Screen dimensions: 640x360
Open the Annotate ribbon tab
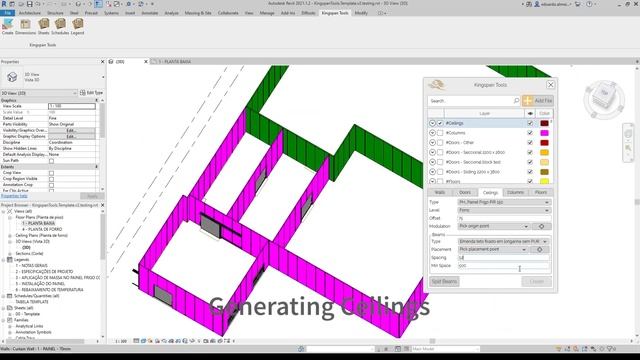click(149, 13)
